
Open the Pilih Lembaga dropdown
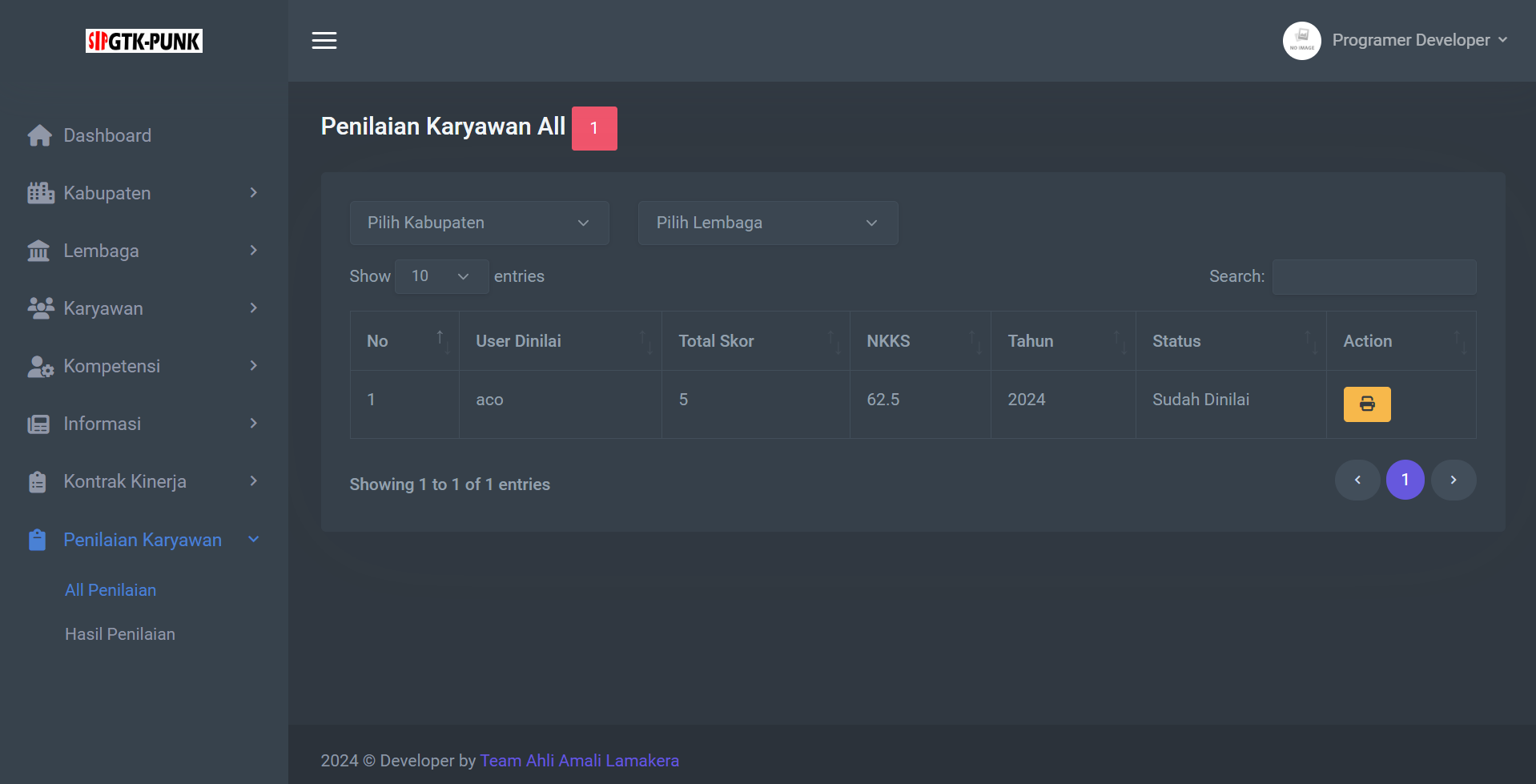pos(767,223)
